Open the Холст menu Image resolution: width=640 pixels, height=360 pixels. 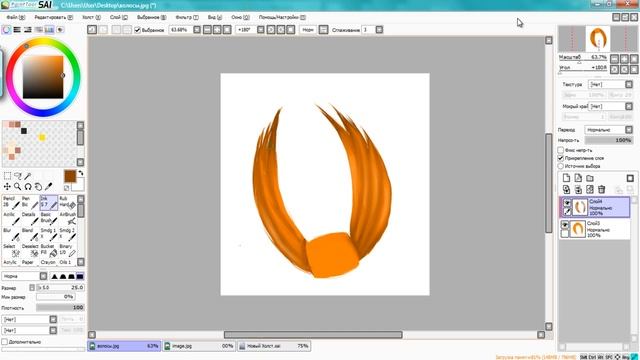click(x=91, y=18)
